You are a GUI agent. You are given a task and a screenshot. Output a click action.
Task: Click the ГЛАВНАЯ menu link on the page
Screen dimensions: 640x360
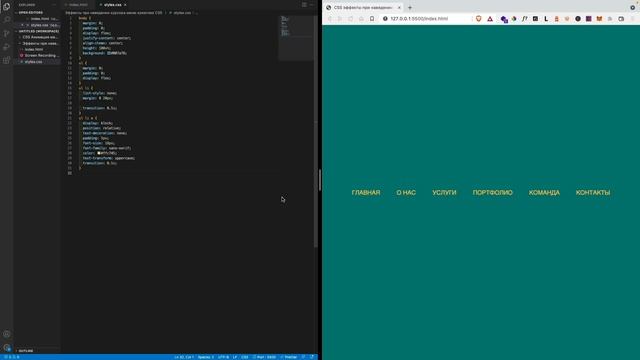(x=366, y=193)
